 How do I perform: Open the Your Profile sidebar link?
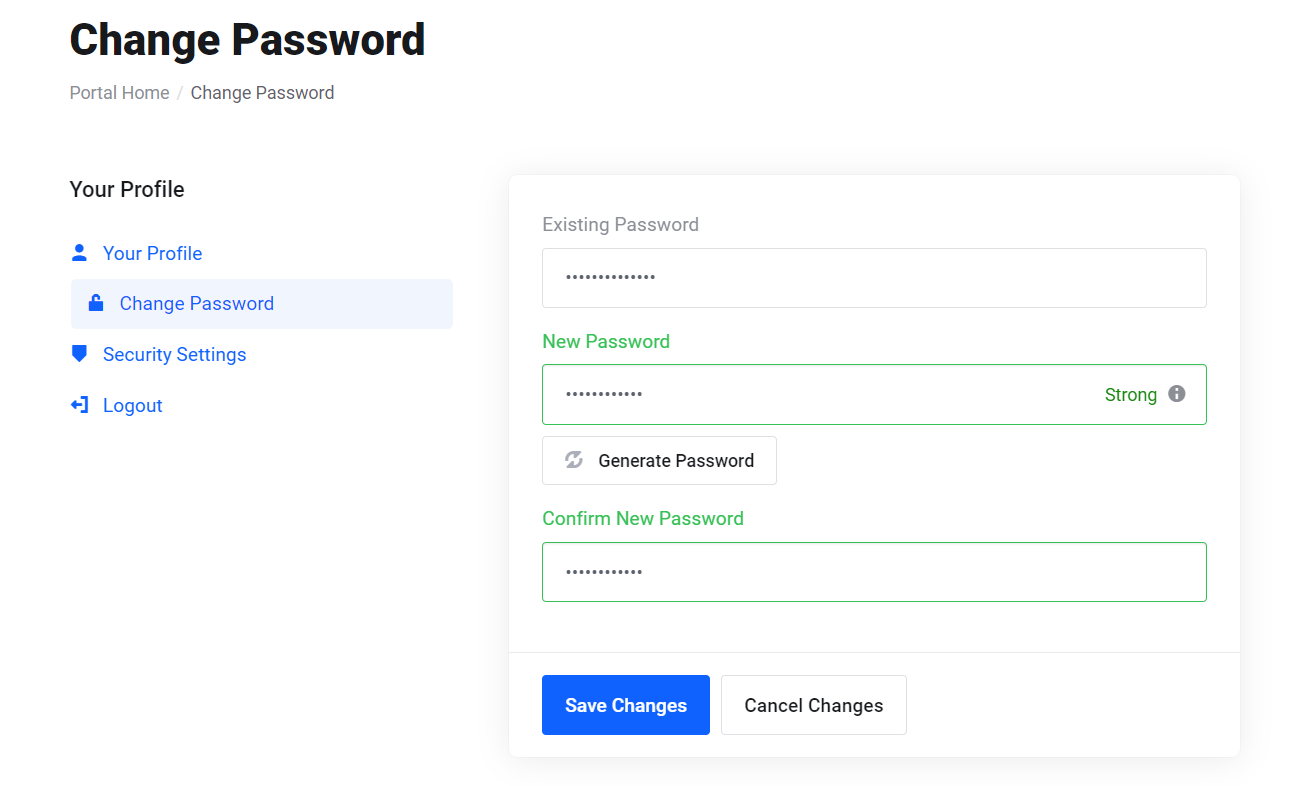[x=152, y=253]
